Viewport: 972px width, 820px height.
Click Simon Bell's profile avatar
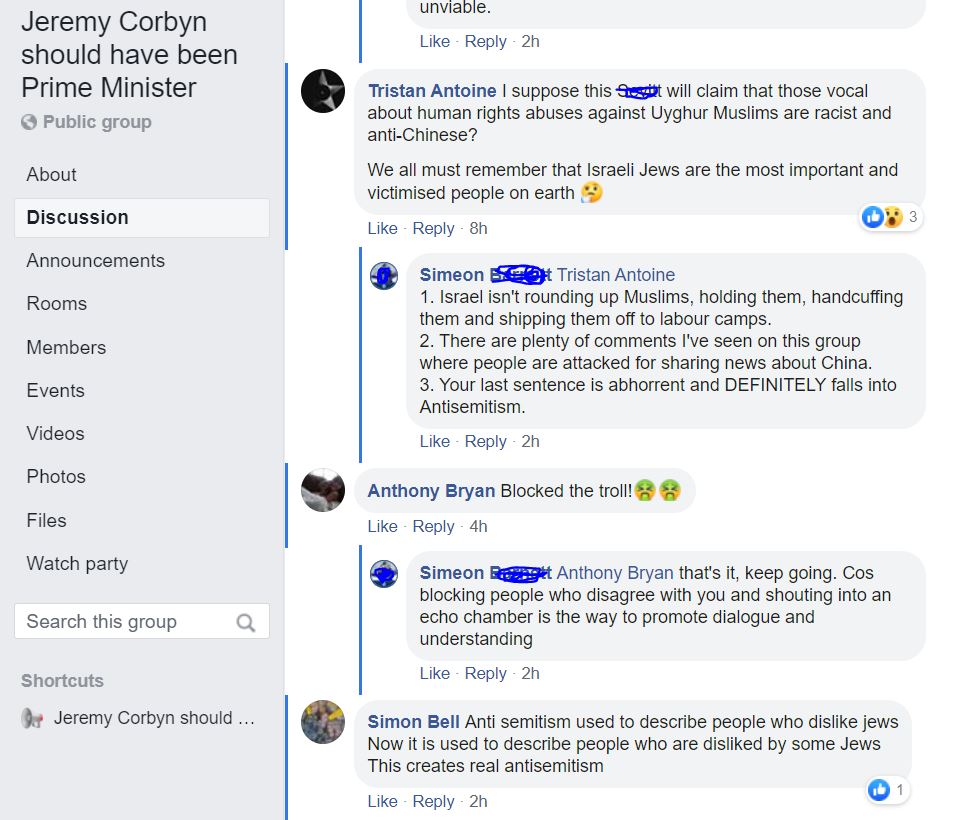coord(323,721)
